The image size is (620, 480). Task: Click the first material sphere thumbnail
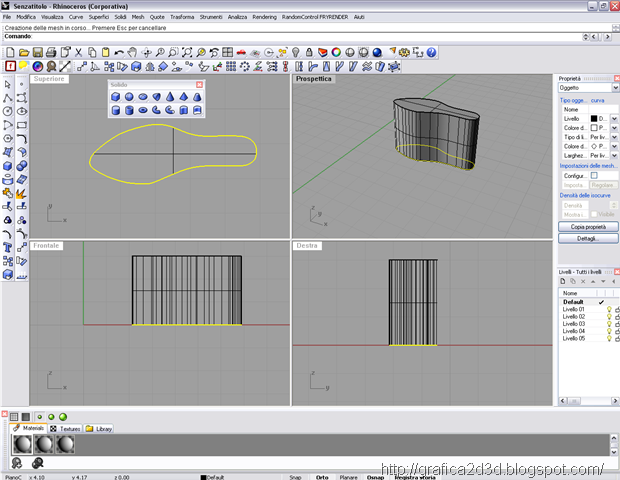click(22, 444)
